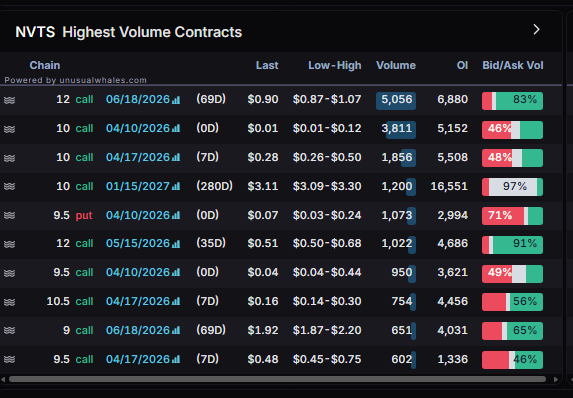Image resolution: width=573 pixels, height=398 pixels.
Task: Click the 91% bid/ask volume bar
Action: [x=512, y=245]
